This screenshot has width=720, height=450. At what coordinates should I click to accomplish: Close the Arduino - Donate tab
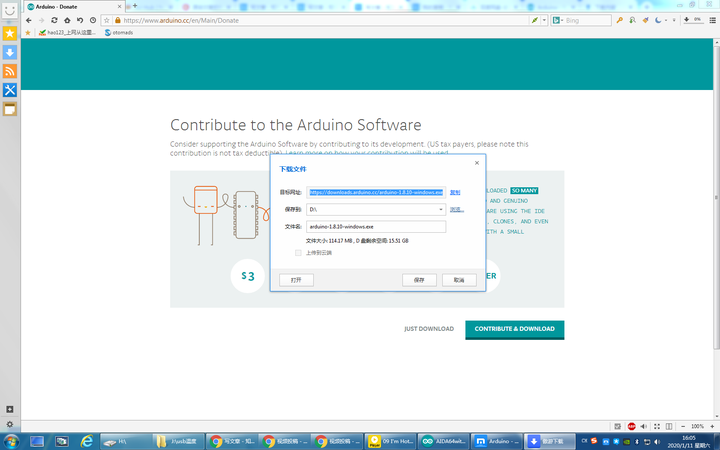tap(119, 6)
